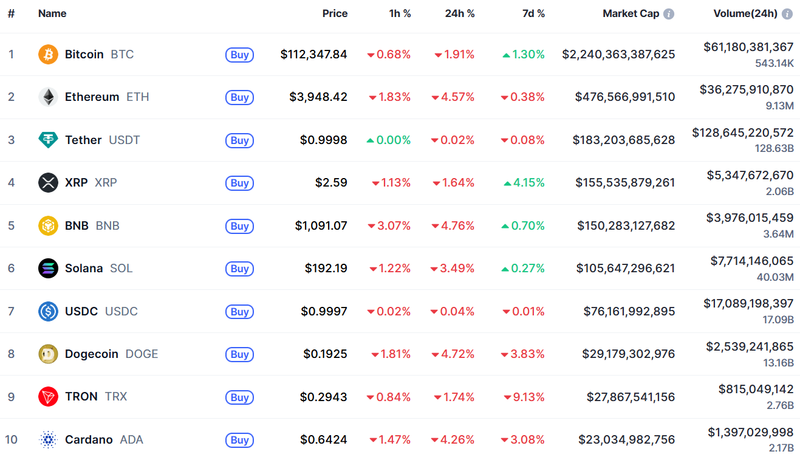Click the Volume(24h) info icon
This screenshot has width=800, height=457.
(x=788, y=14)
